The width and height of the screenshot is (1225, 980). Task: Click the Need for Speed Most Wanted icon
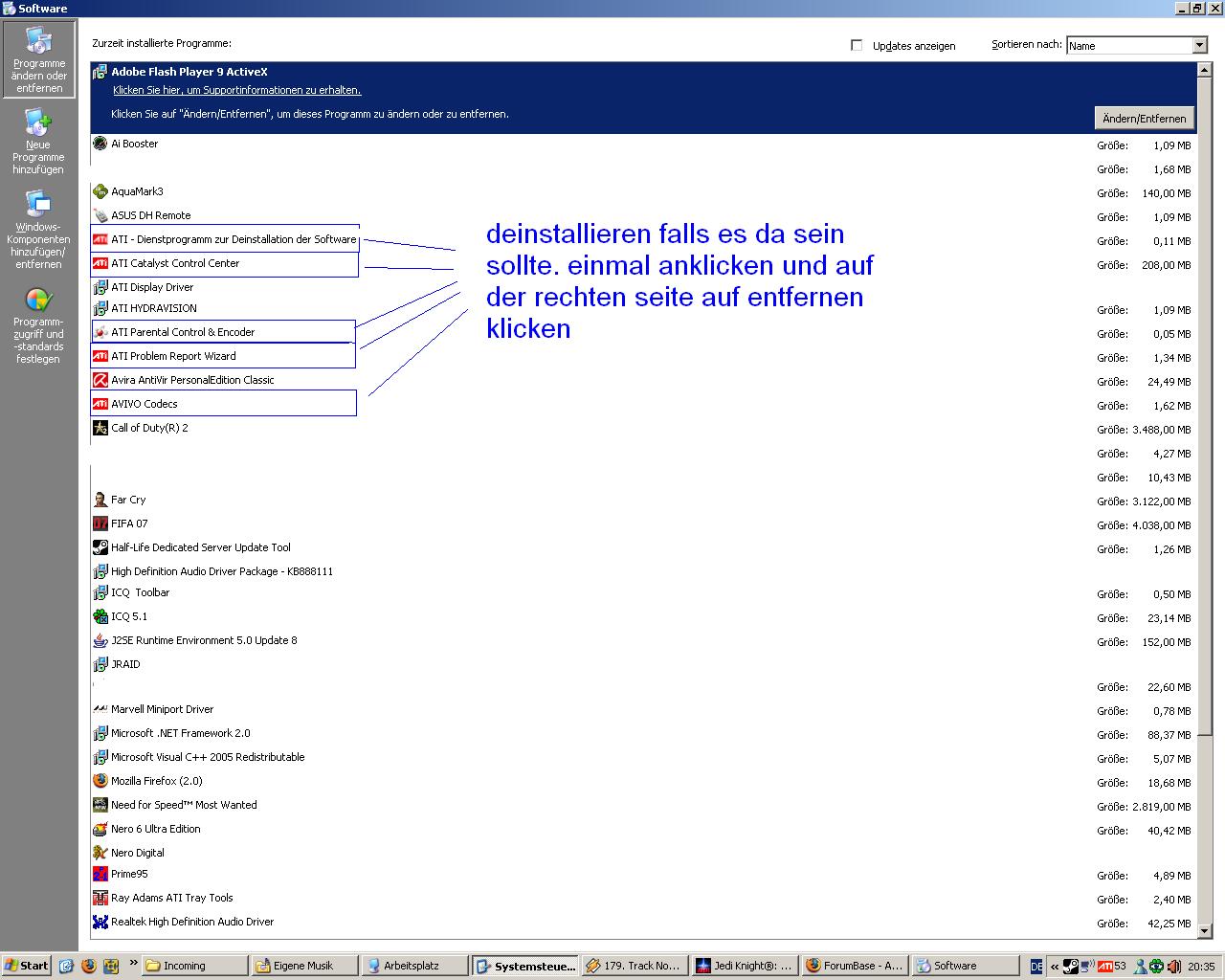pos(100,805)
